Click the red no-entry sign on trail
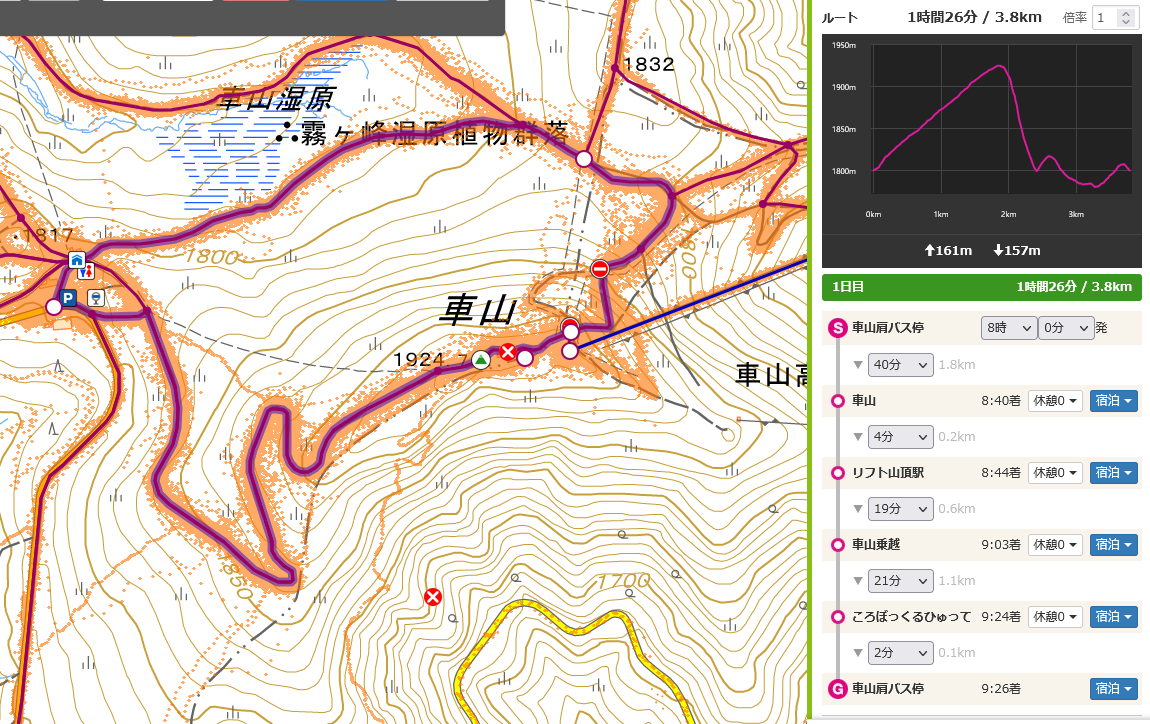1150x724 pixels. click(600, 268)
